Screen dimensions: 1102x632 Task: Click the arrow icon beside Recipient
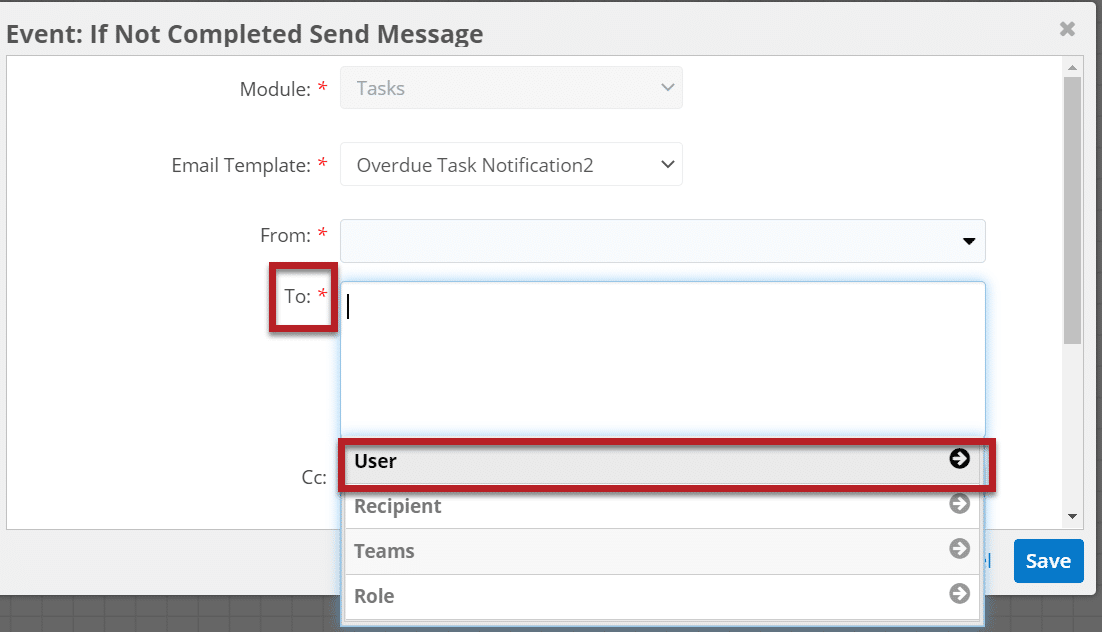(x=959, y=505)
